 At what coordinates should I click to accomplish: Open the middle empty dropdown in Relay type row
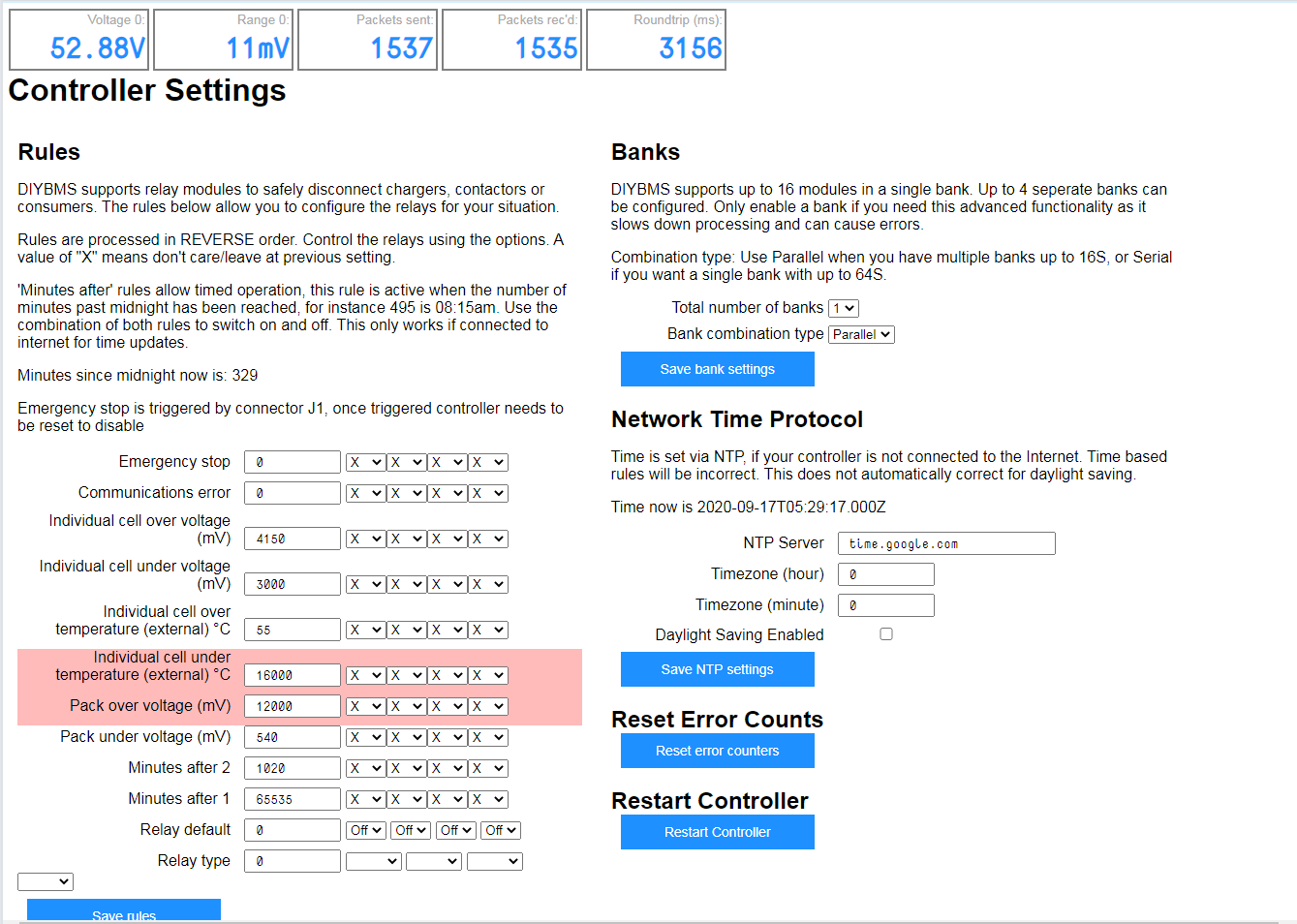[434, 862]
